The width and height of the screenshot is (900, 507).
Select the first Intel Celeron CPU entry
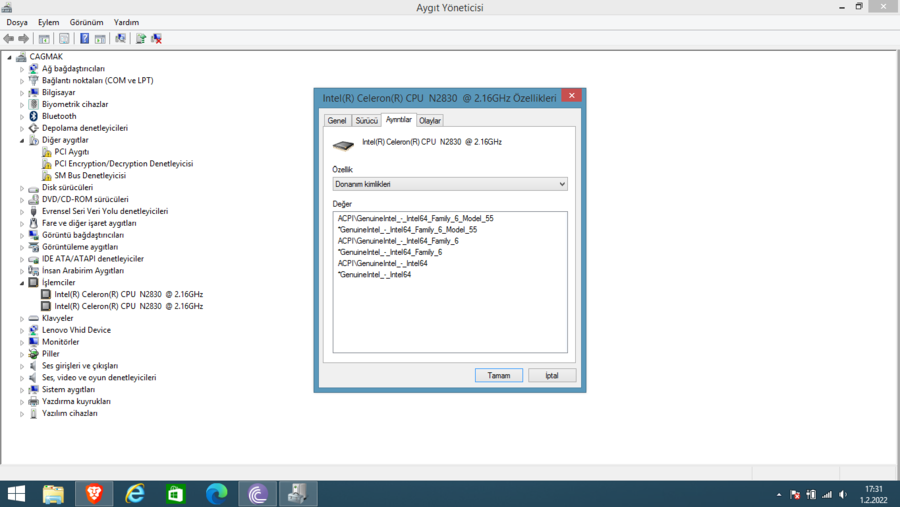(129, 294)
